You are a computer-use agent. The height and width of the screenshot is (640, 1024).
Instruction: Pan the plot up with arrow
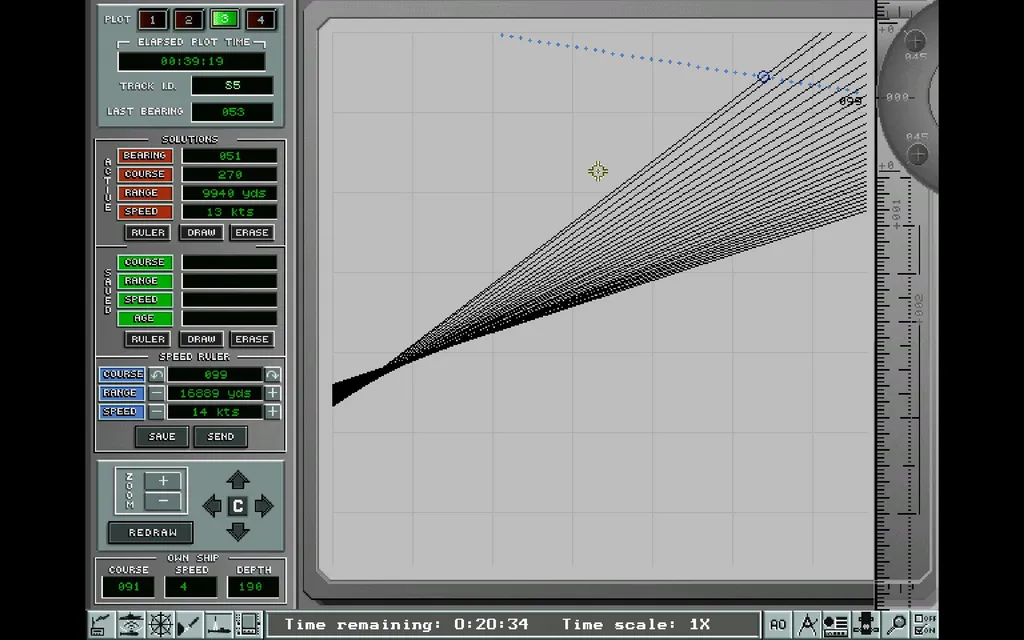point(237,481)
